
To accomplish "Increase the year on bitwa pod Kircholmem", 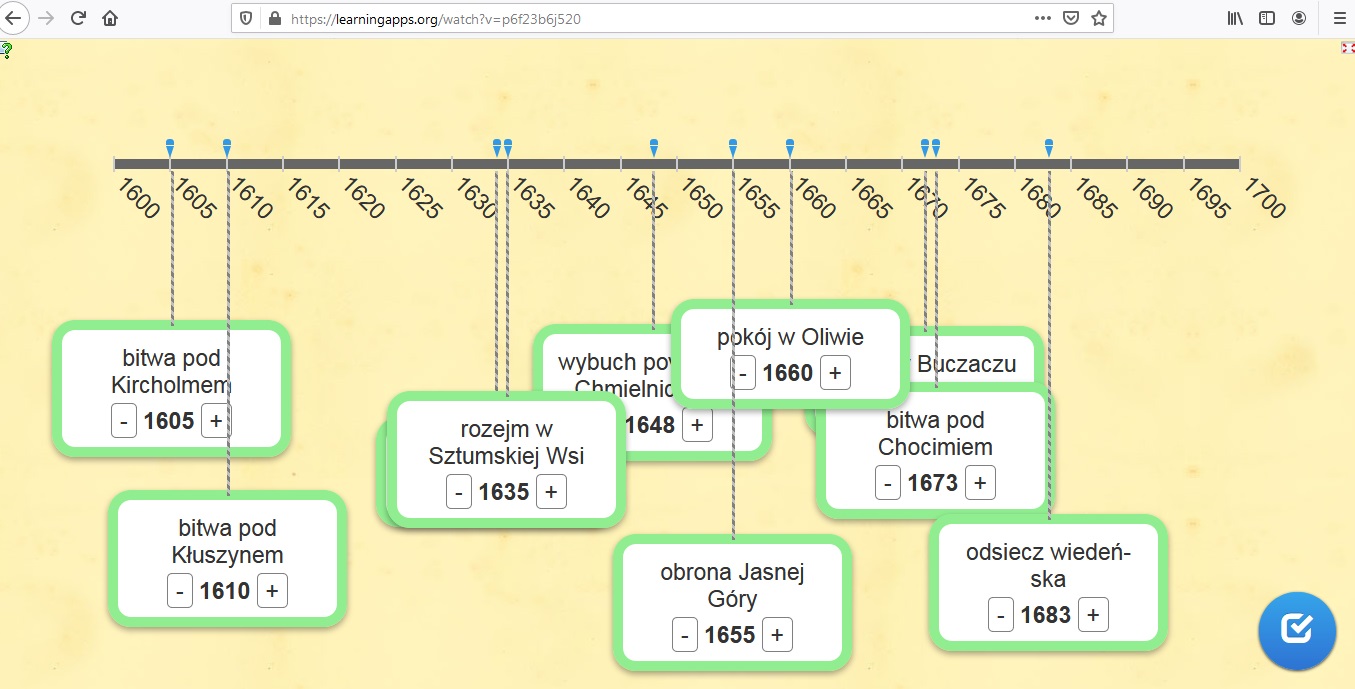I will [216, 421].
